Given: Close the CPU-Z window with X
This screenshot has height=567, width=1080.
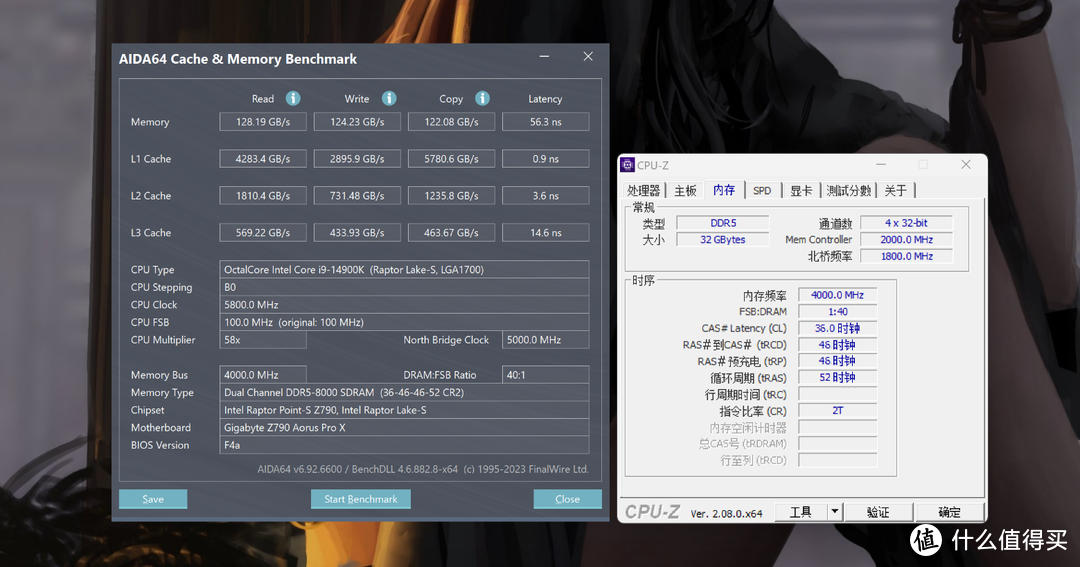Looking at the screenshot, I should click(x=966, y=164).
